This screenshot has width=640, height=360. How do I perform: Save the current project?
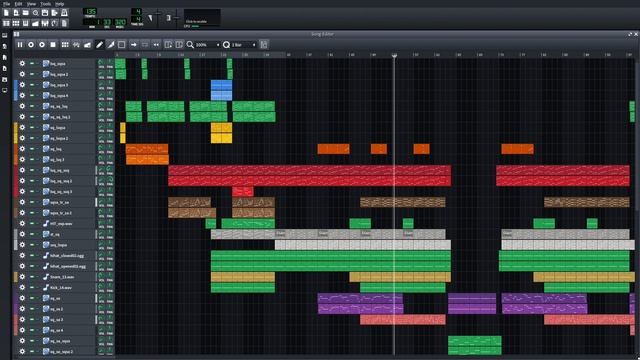point(45,13)
